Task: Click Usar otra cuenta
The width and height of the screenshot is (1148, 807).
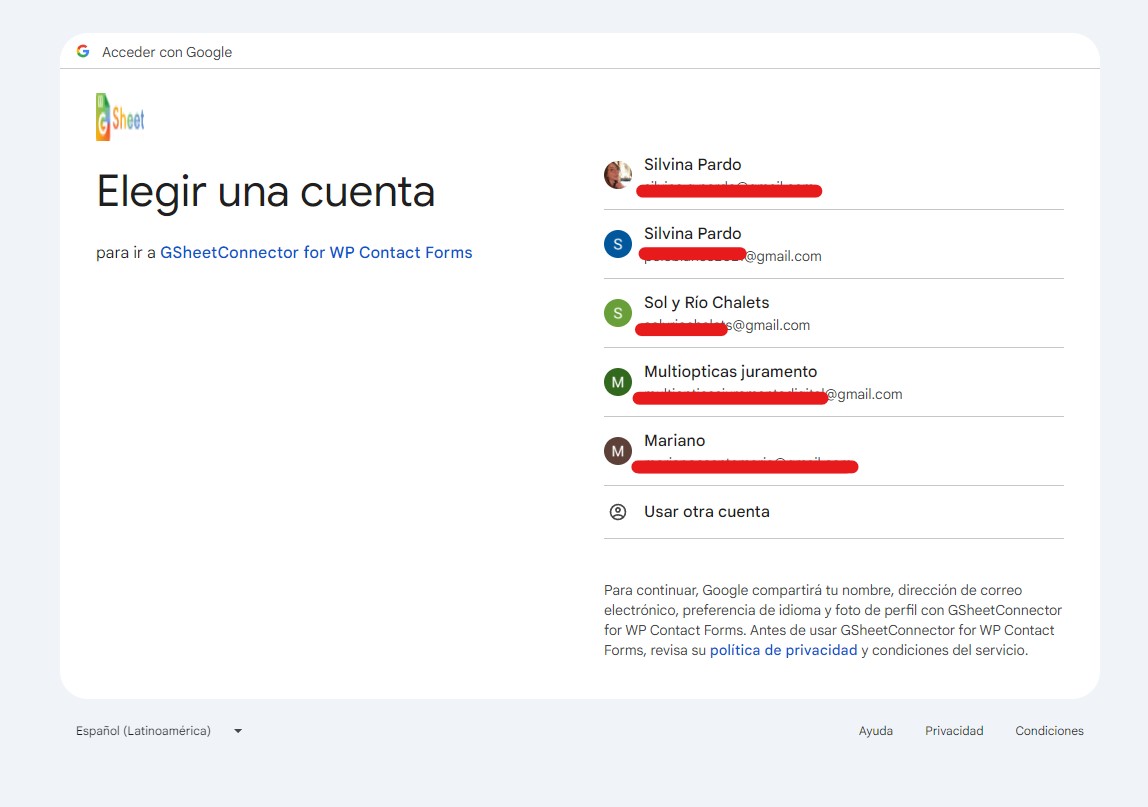Action: [833, 512]
